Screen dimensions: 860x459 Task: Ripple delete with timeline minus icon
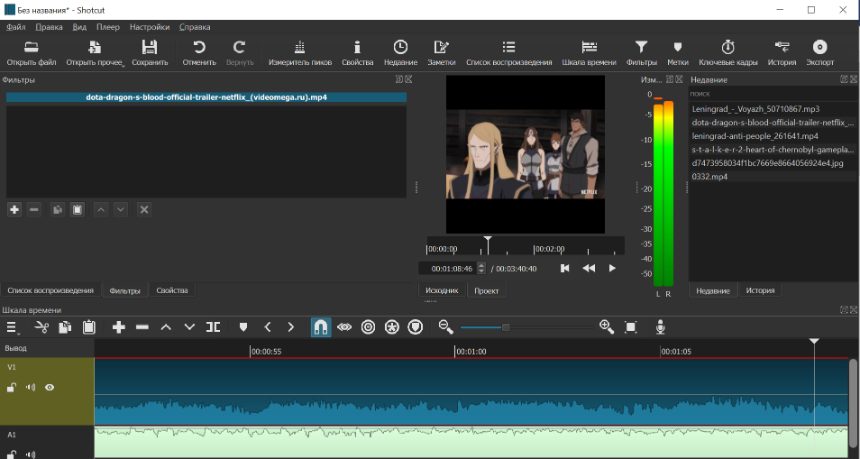click(142, 327)
